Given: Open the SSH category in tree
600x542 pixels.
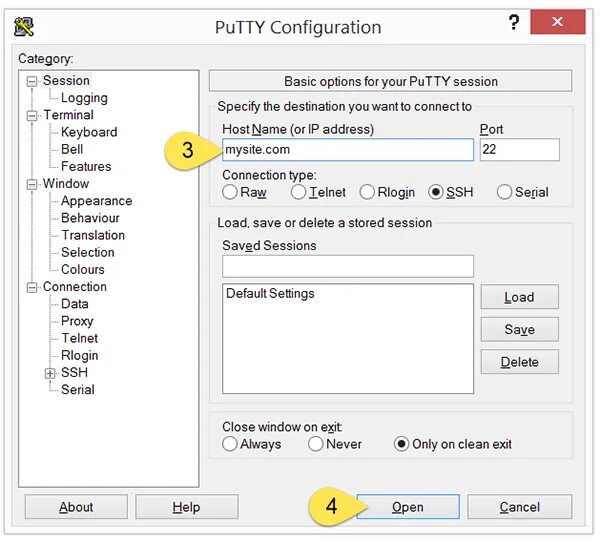Looking at the screenshot, I should [x=74, y=372].
